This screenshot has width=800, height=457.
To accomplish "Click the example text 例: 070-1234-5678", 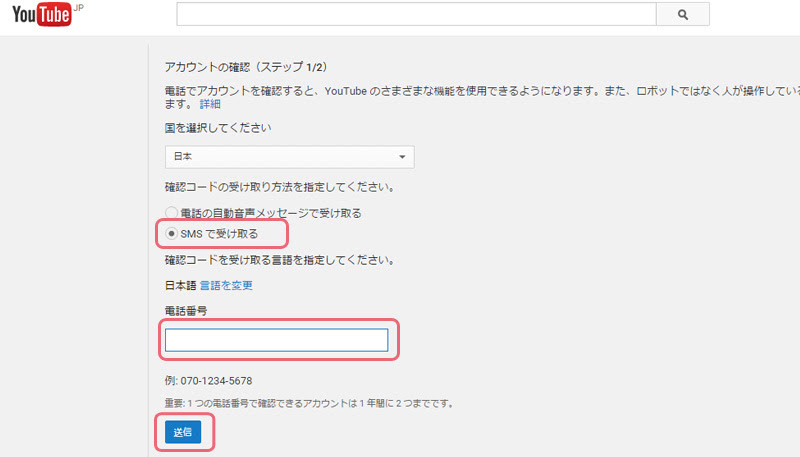I will click(208, 381).
